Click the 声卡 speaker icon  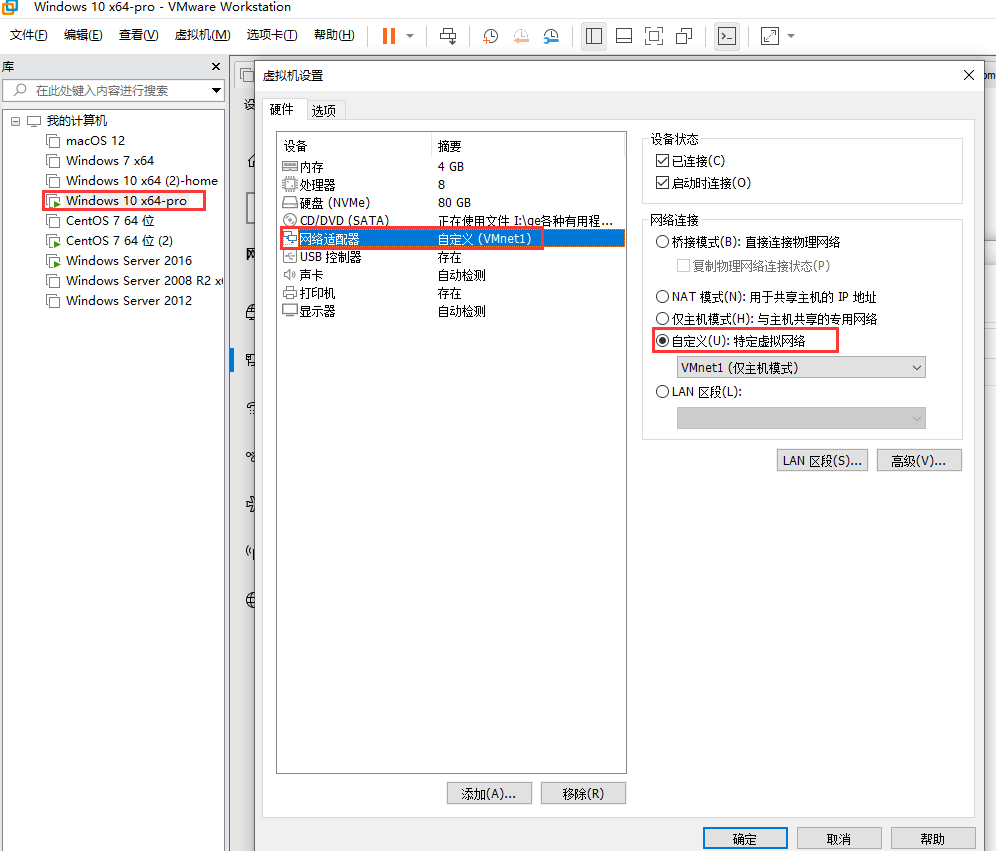point(290,274)
